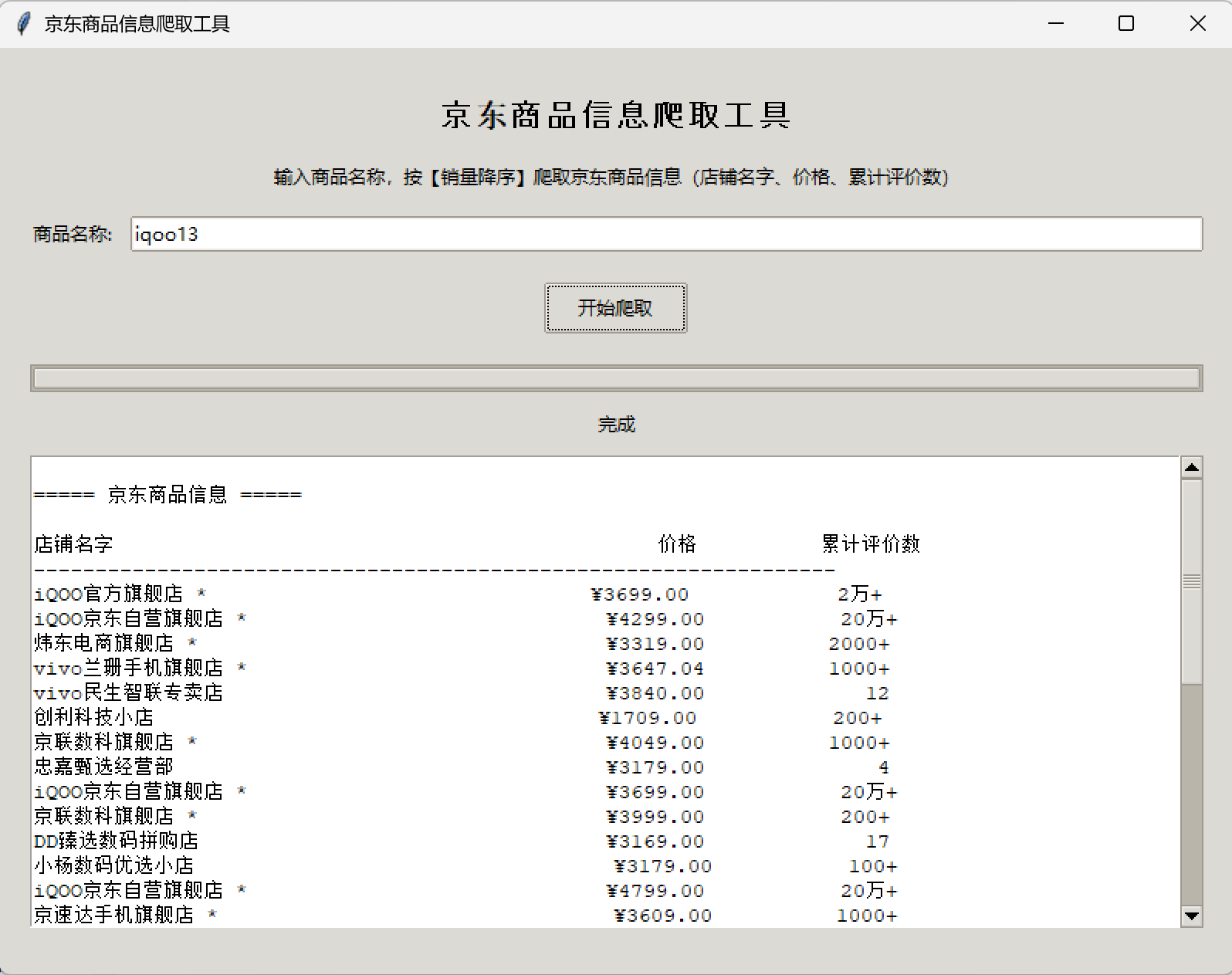Minimize the crawler tool window
The width and height of the screenshot is (1232, 975).
(x=1056, y=24)
